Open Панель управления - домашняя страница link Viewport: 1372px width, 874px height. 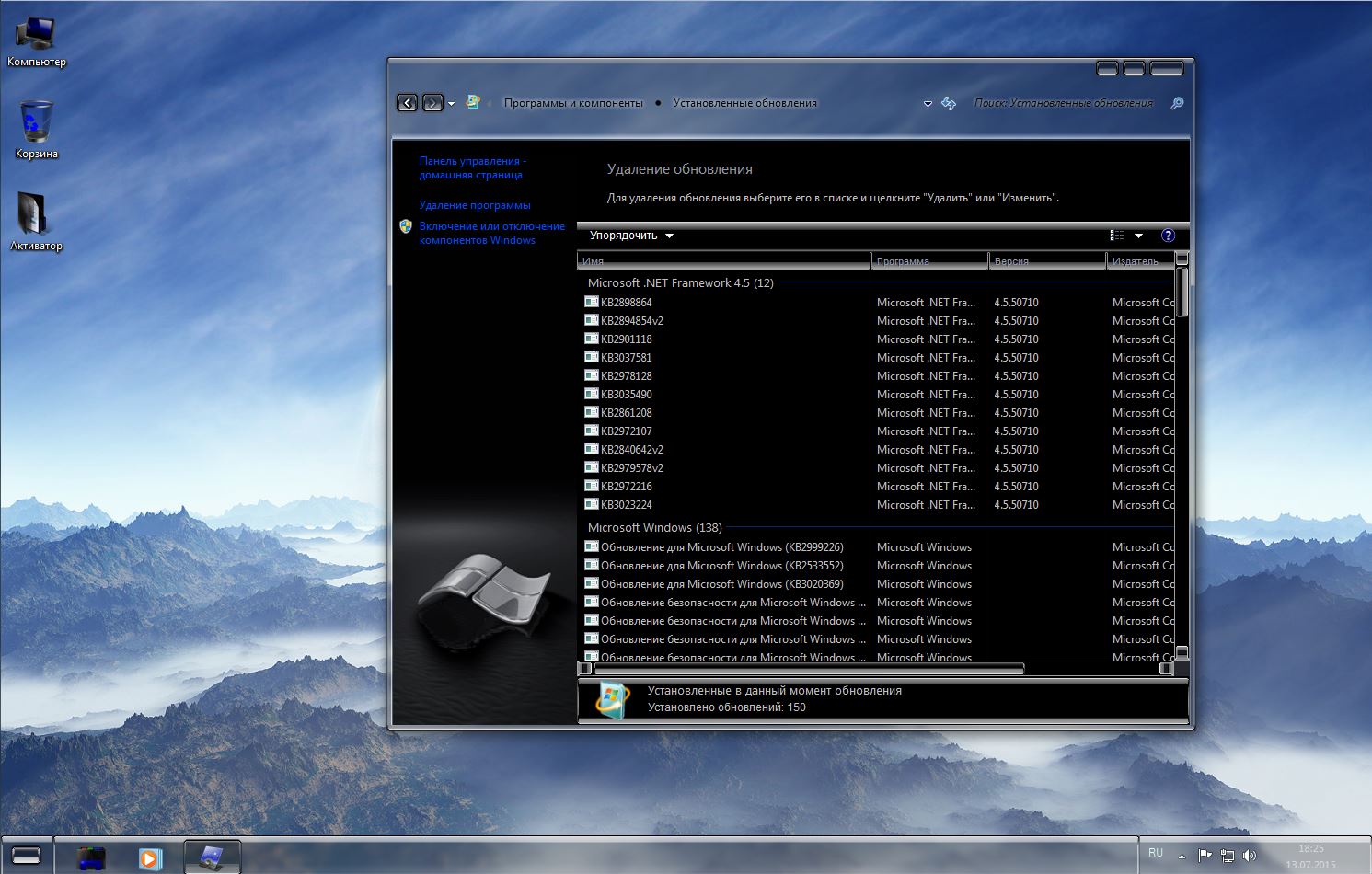tap(472, 167)
